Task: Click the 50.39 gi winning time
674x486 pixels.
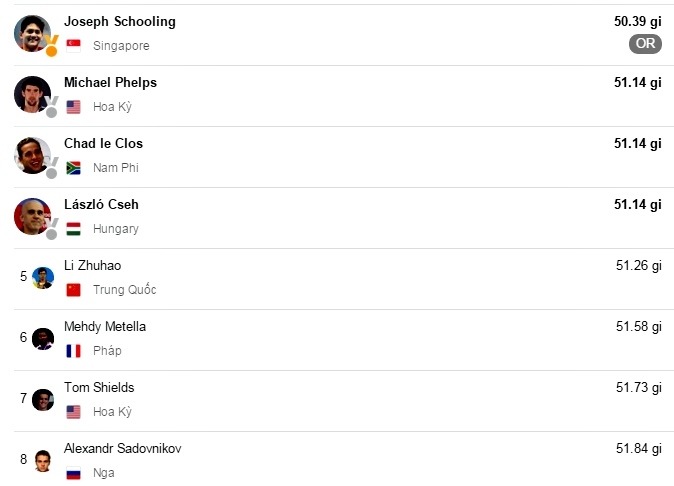Action: tap(637, 21)
